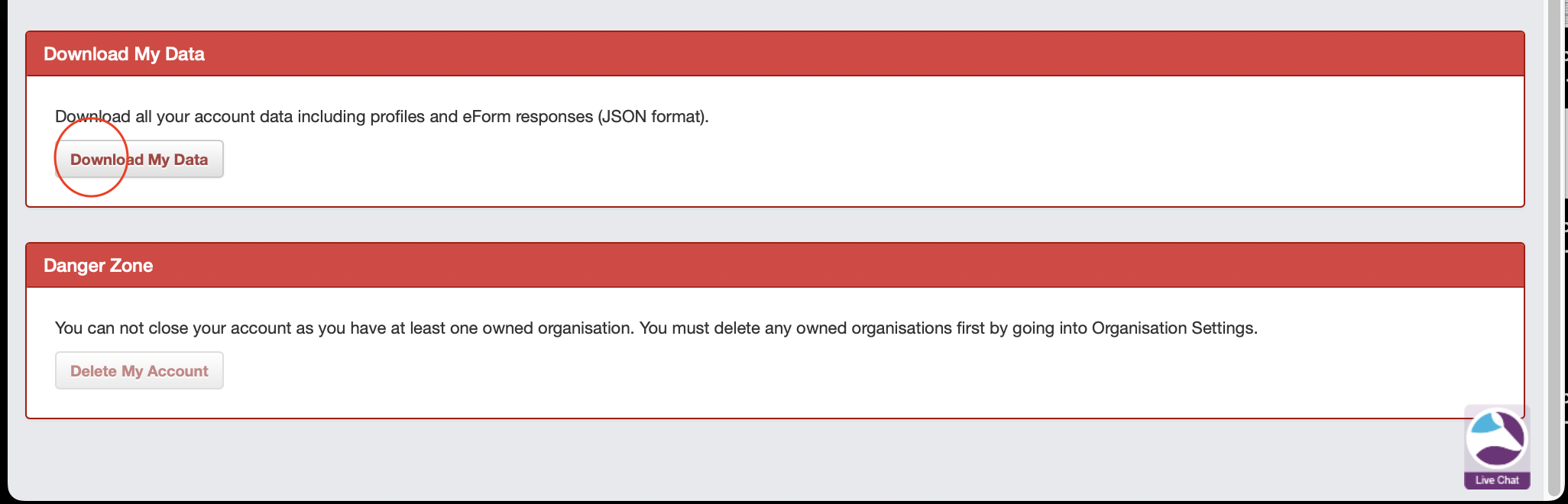Viewport: 1568px width, 504px height.
Task: Click the greyed-out Delete My Account button
Action: point(139,371)
